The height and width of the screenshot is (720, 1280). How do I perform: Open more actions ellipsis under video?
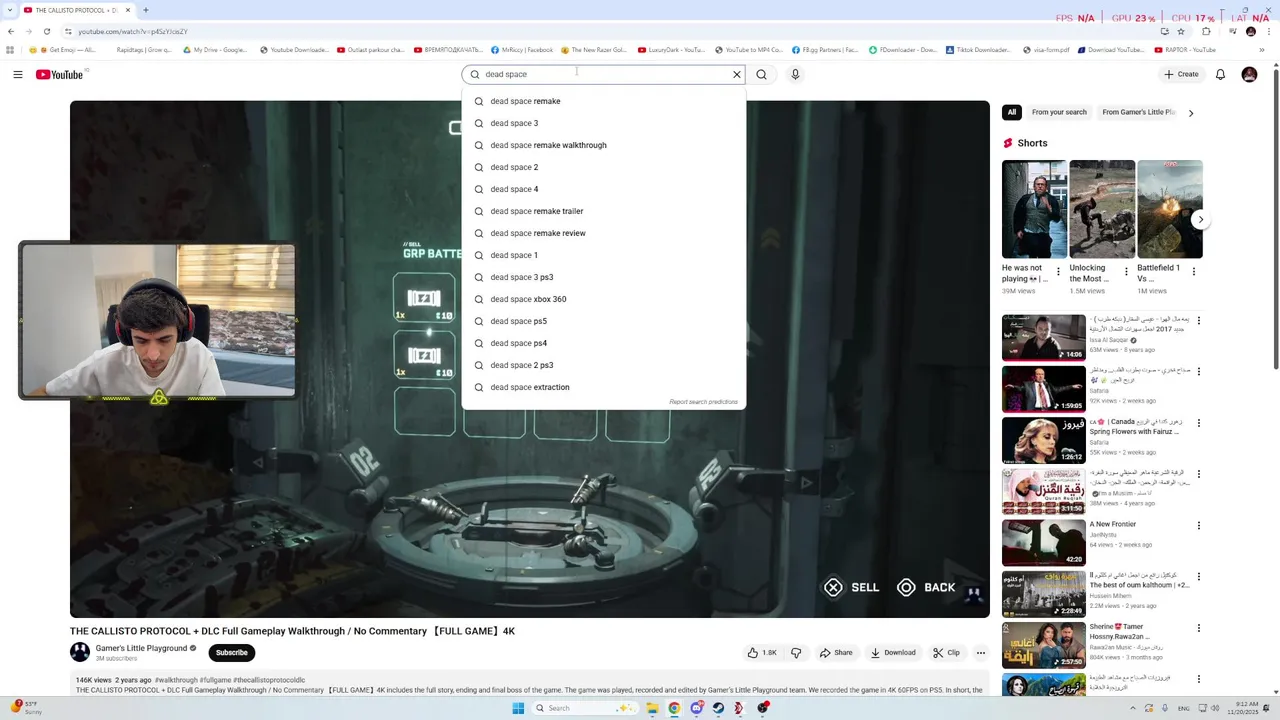click(980, 652)
